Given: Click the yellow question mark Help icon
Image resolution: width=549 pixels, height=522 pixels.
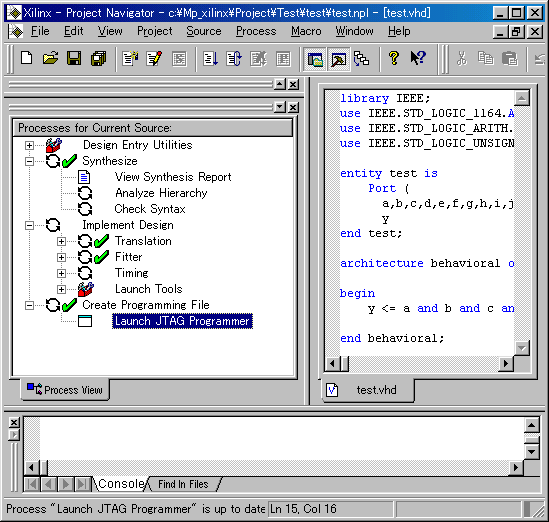Looking at the screenshot, I should click(x=394, y=58).
